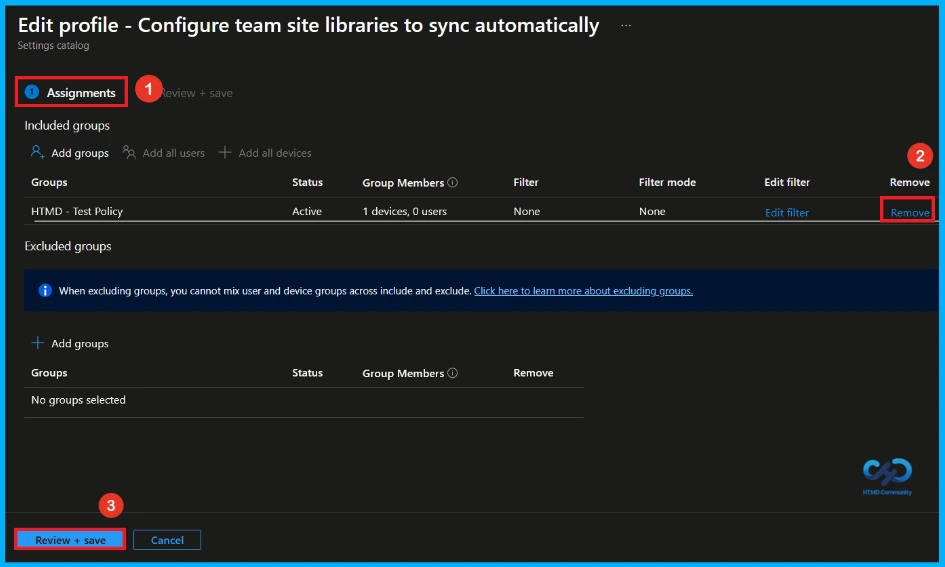
Task: Click the Filter column header
Action: (526, 183)
